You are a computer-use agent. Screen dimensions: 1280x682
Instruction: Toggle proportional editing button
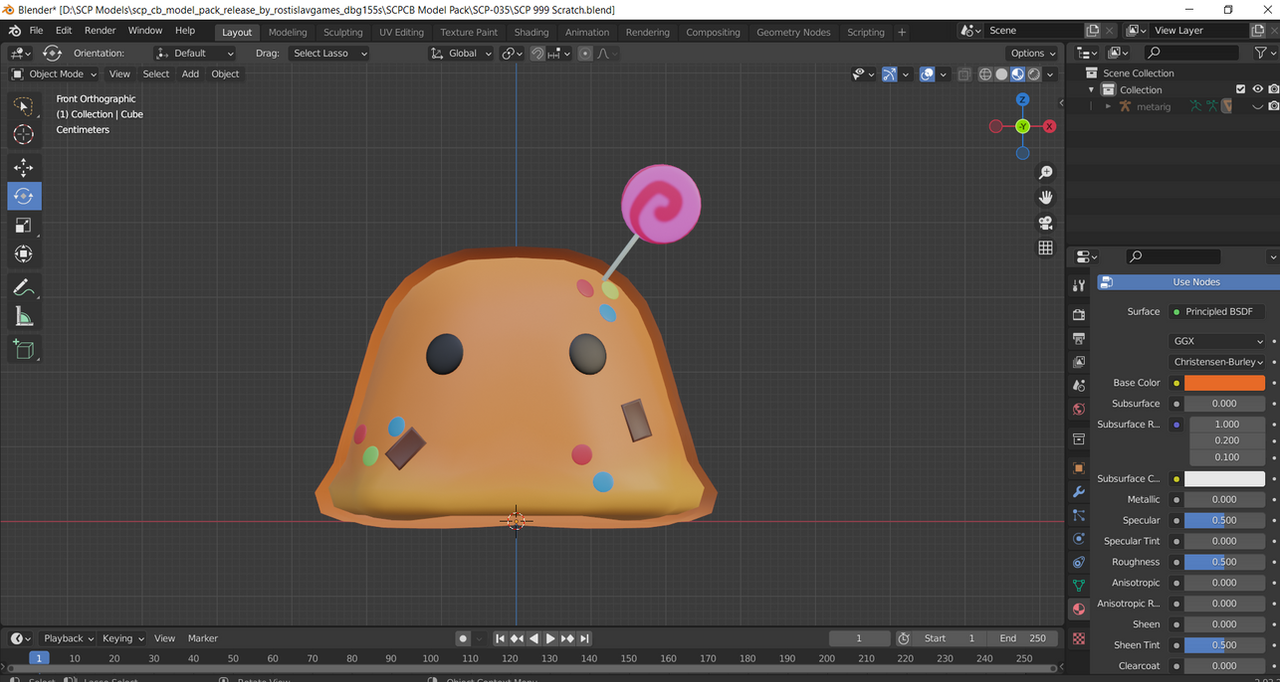click(x=585, y=53)
